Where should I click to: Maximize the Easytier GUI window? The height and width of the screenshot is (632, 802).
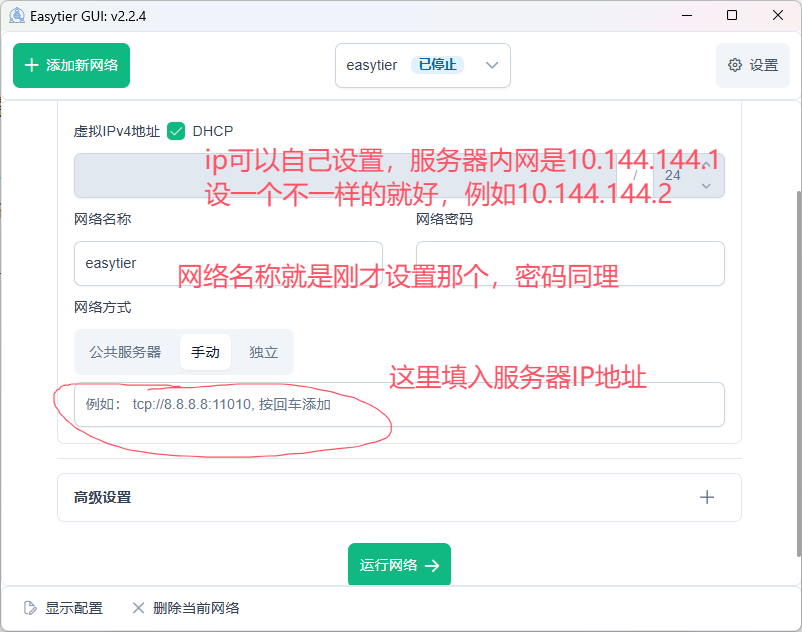(x=732, y=15)
